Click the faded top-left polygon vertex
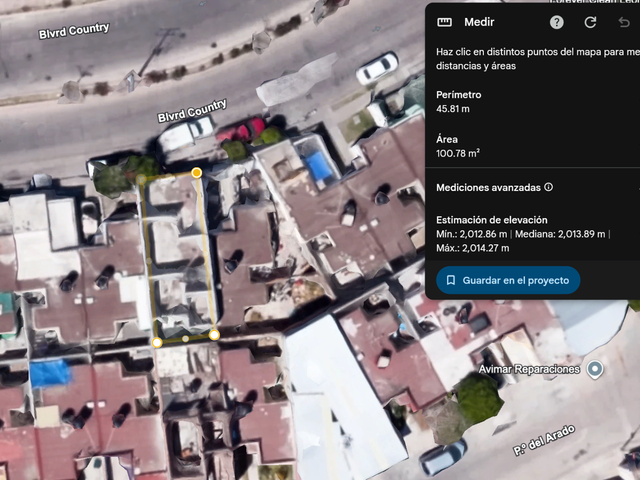Screen dimensions: 640x480 (x=141, y=179)
